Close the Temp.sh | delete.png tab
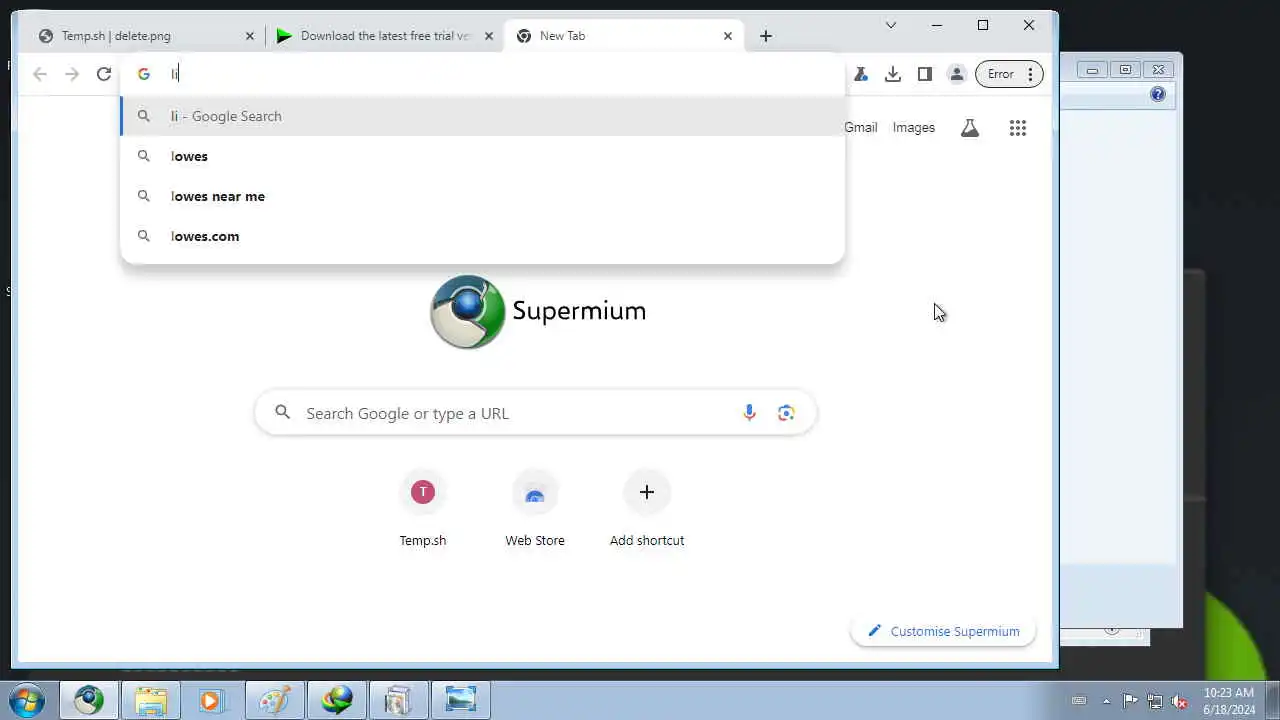Image resolution: width=1280 pixels, height=720 pixels. click(250, 36)
